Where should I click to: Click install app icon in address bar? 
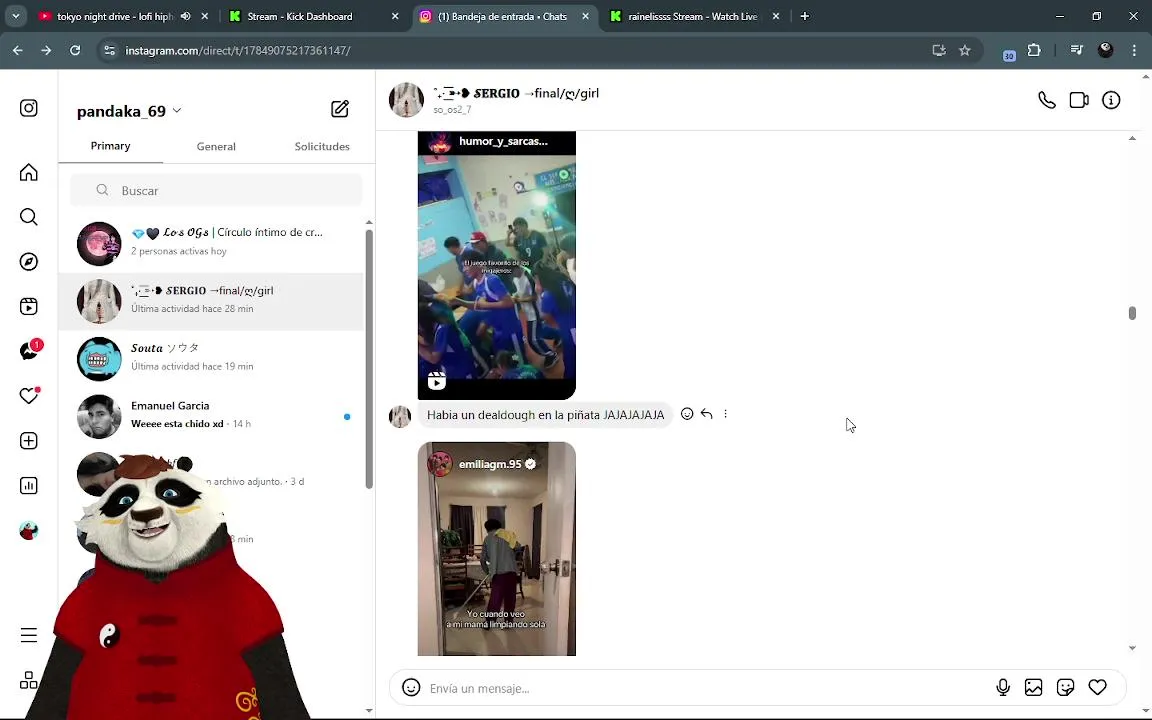(938, 50)
